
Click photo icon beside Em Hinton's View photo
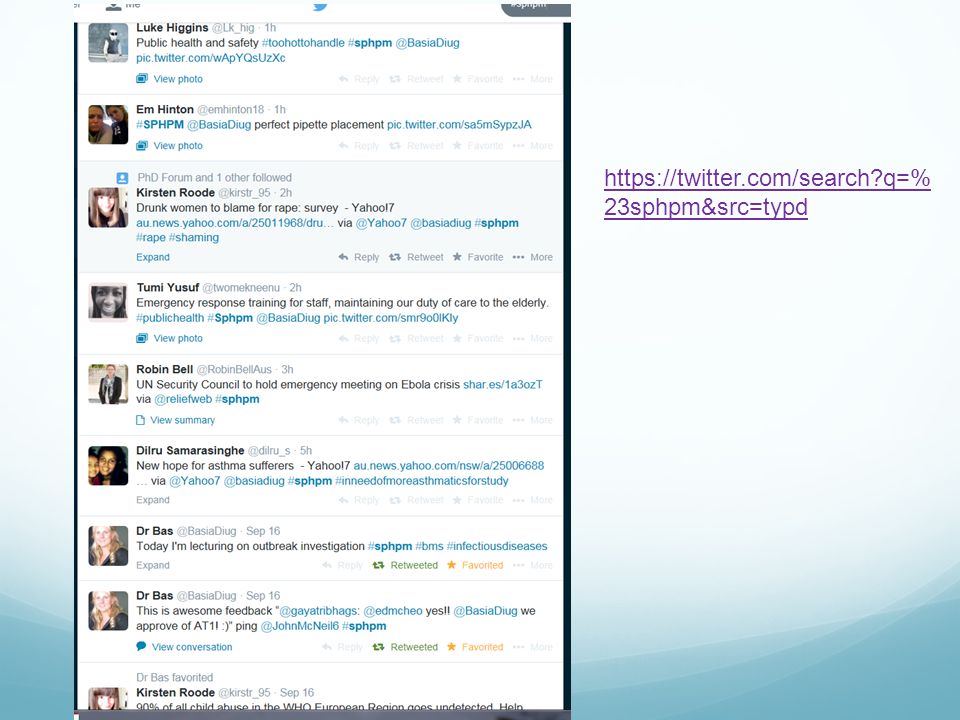pos(142,145)
